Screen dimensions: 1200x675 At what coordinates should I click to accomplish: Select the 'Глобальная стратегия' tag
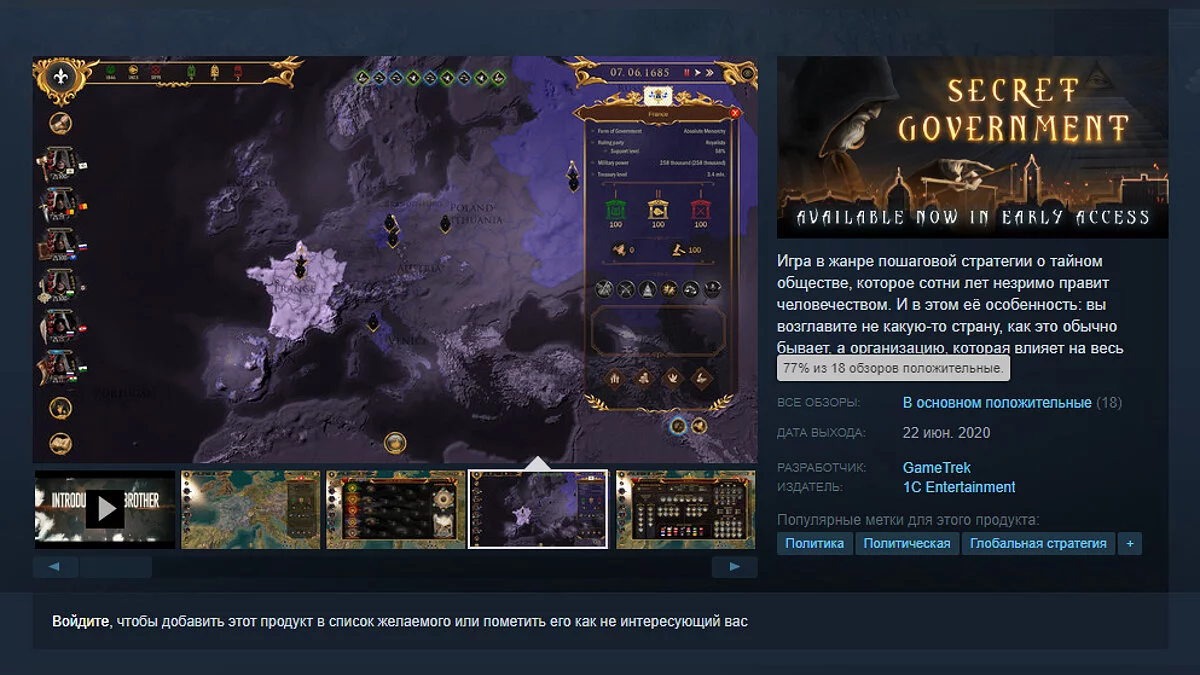pos(1038,543)
